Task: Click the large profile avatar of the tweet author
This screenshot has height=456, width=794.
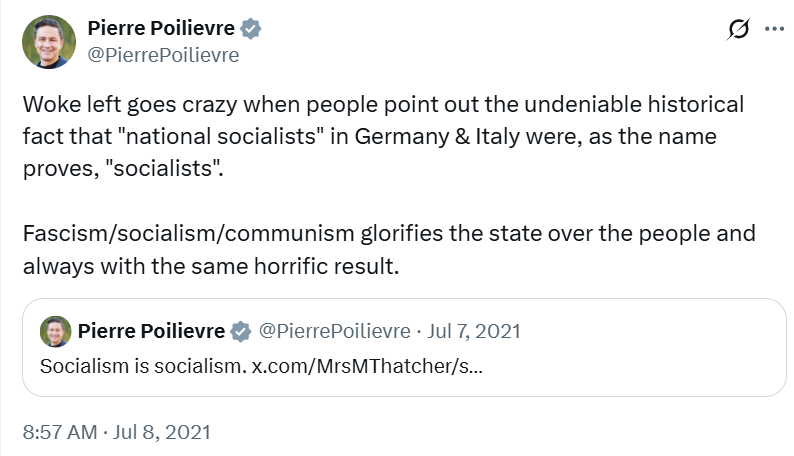Action: [x=48, y=42]
